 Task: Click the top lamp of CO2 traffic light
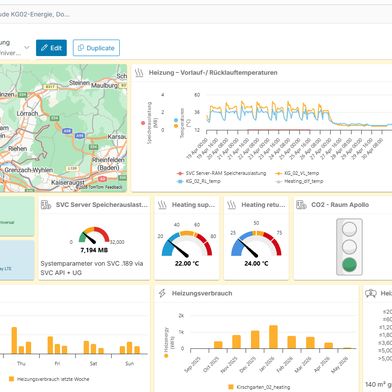(349, 229)
